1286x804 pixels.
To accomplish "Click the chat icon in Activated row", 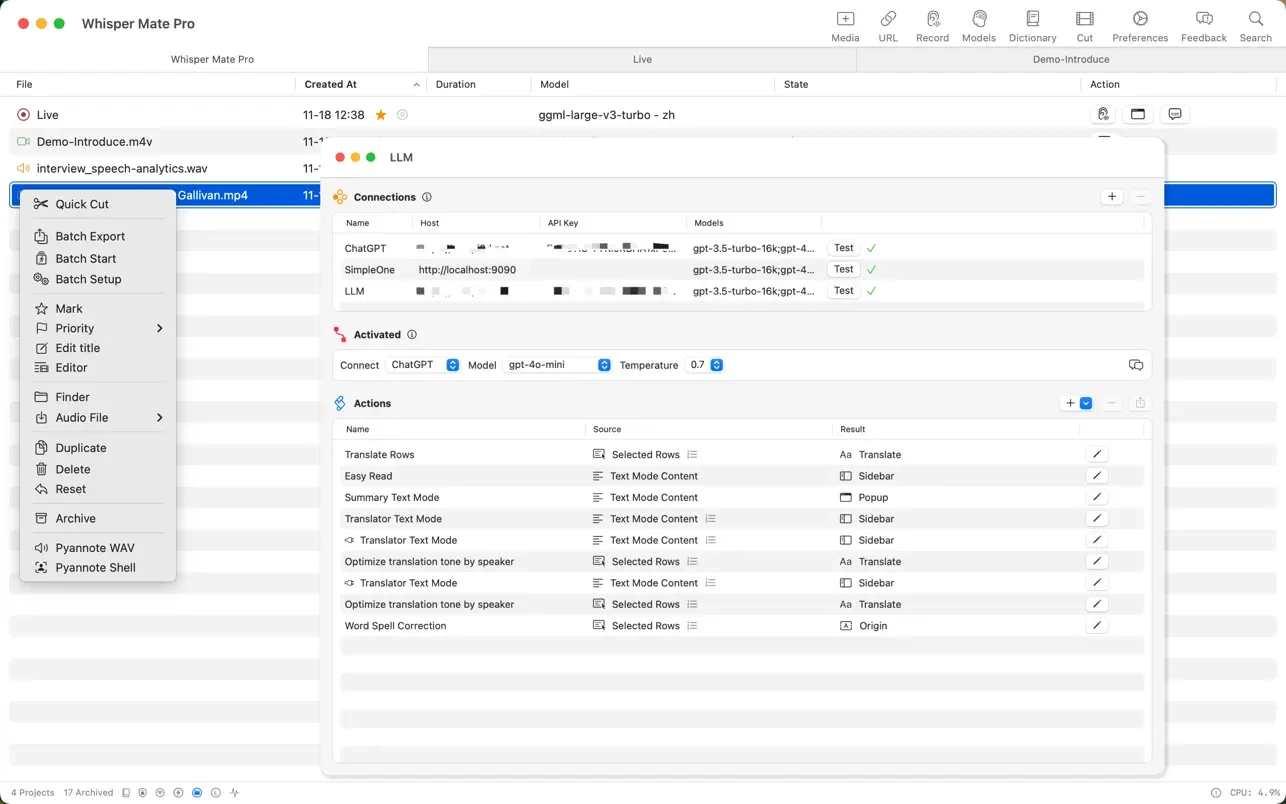I will pyautogui.click(x=1135, y=365).
